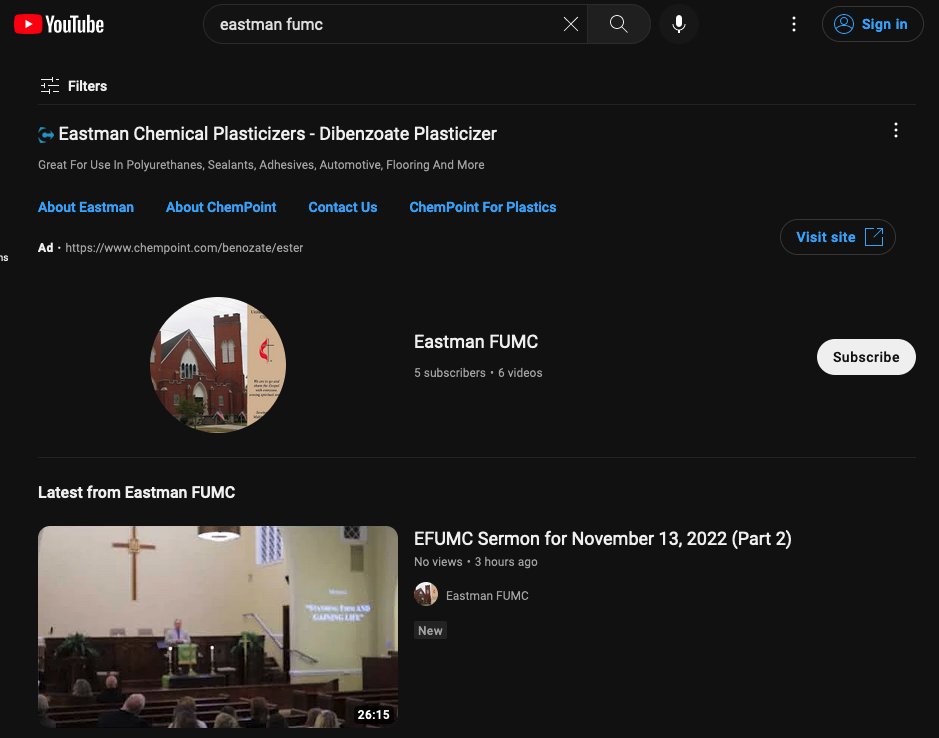Open the search Filters panel
Image resolution: width=939 pixels, height=738 pixels.
pyautogui.click(x=73, y=86)
